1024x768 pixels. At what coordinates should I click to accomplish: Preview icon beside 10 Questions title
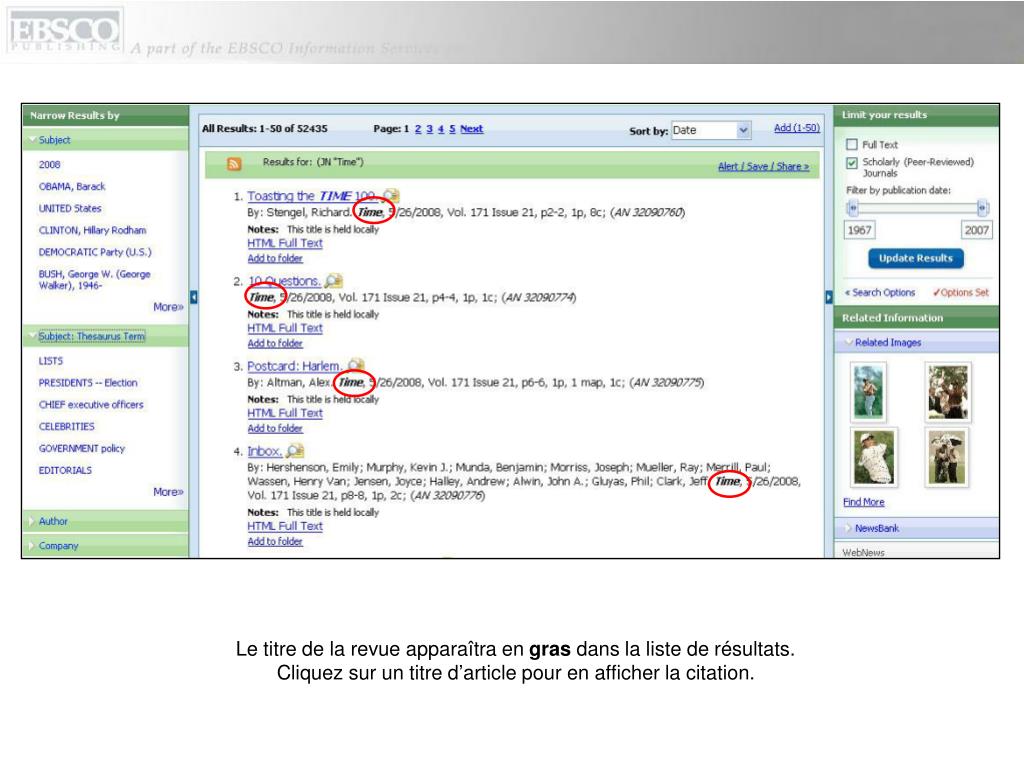coord(334,281)
